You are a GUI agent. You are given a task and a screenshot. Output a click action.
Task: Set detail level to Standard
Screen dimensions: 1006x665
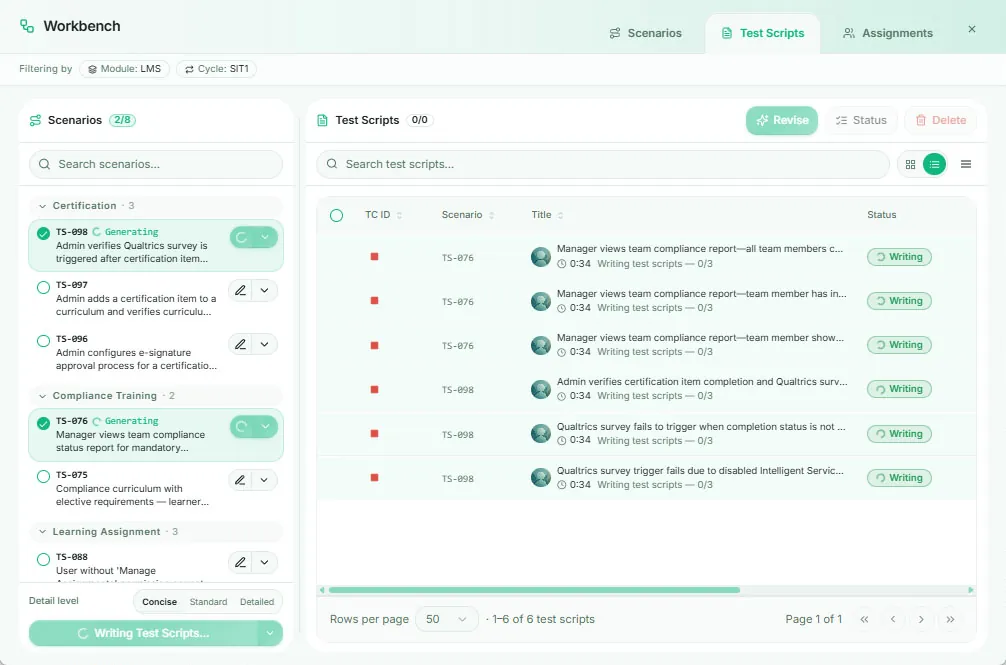tap(208, 602)
